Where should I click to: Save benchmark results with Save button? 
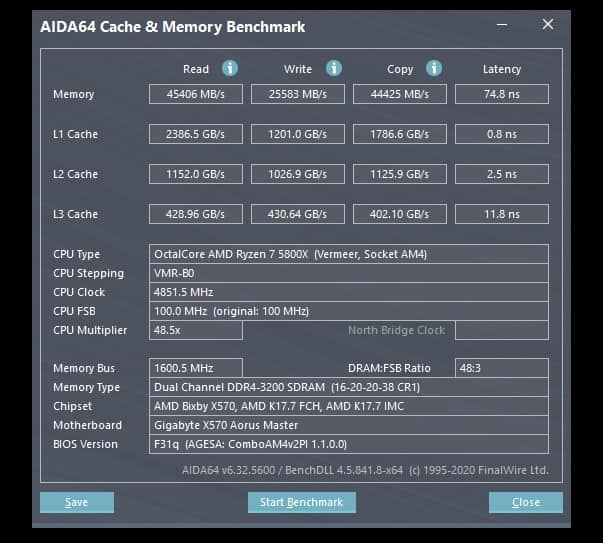click(x=77, y=502)
